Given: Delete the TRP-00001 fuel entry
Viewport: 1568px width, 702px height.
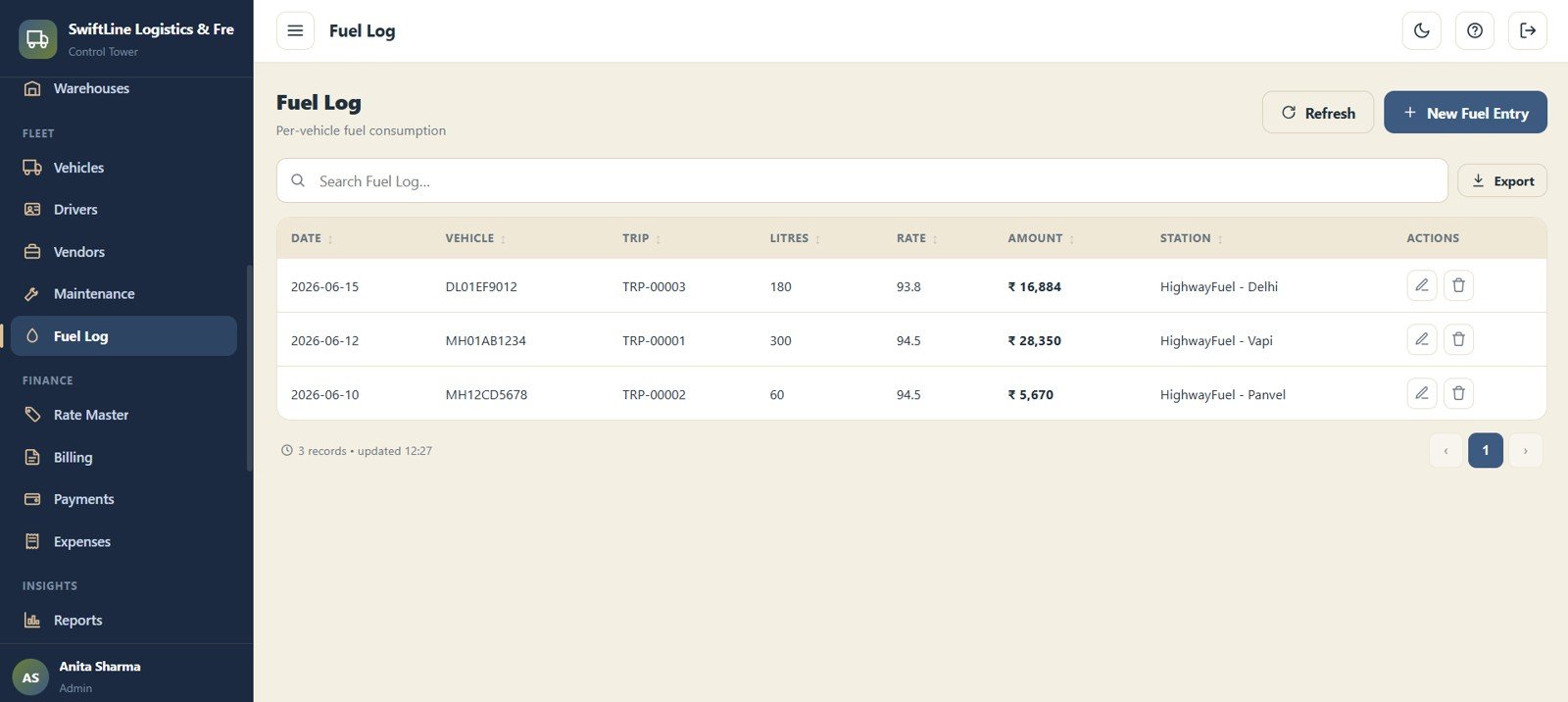Looking at the screenshot, I should [x=1458, y=339].
